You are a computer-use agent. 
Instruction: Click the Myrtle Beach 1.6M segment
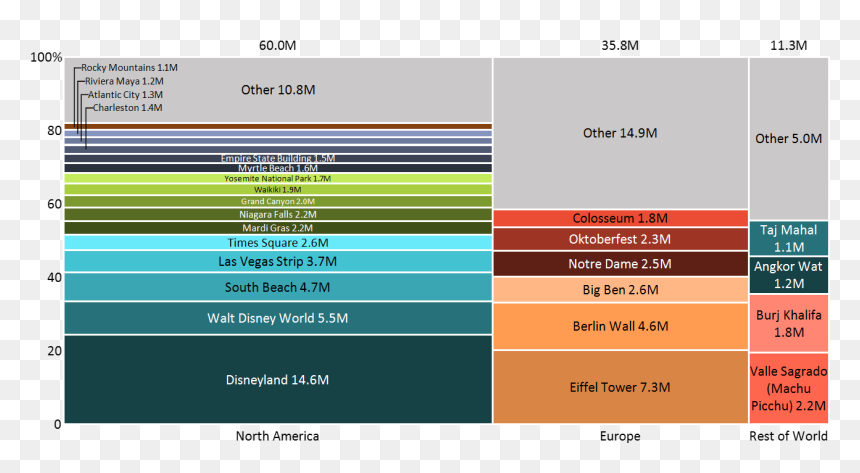coord(278,168)
